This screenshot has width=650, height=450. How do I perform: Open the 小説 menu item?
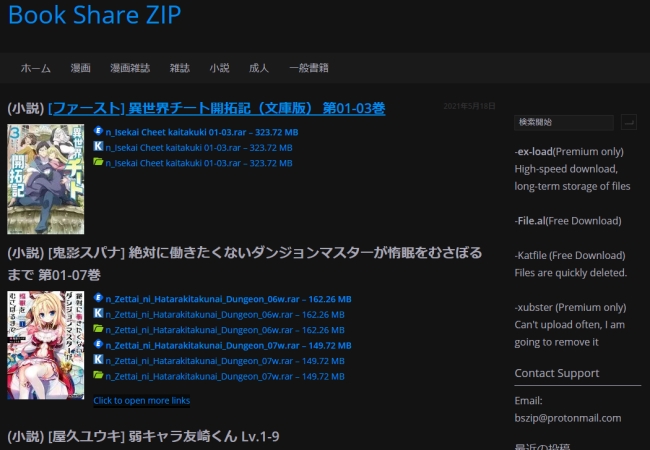click(219, 68)
